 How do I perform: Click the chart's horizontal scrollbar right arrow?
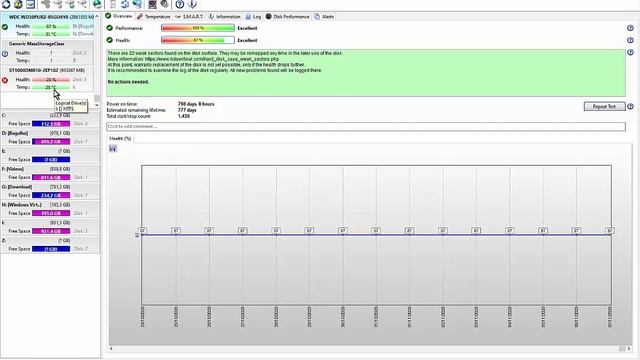(x=629, y=349)
